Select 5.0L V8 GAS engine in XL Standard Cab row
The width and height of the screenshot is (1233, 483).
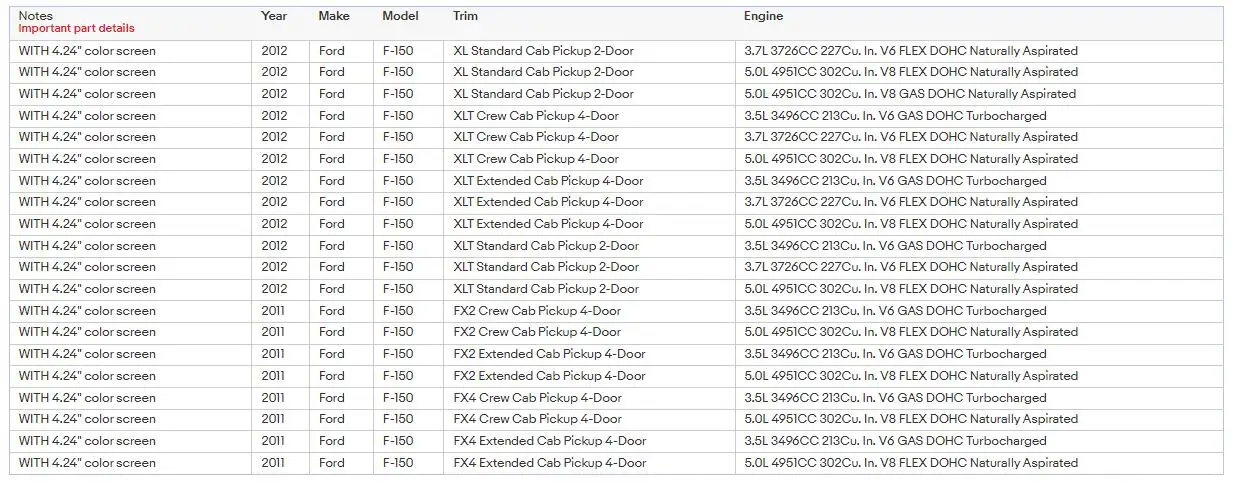(x=910, y=94)
